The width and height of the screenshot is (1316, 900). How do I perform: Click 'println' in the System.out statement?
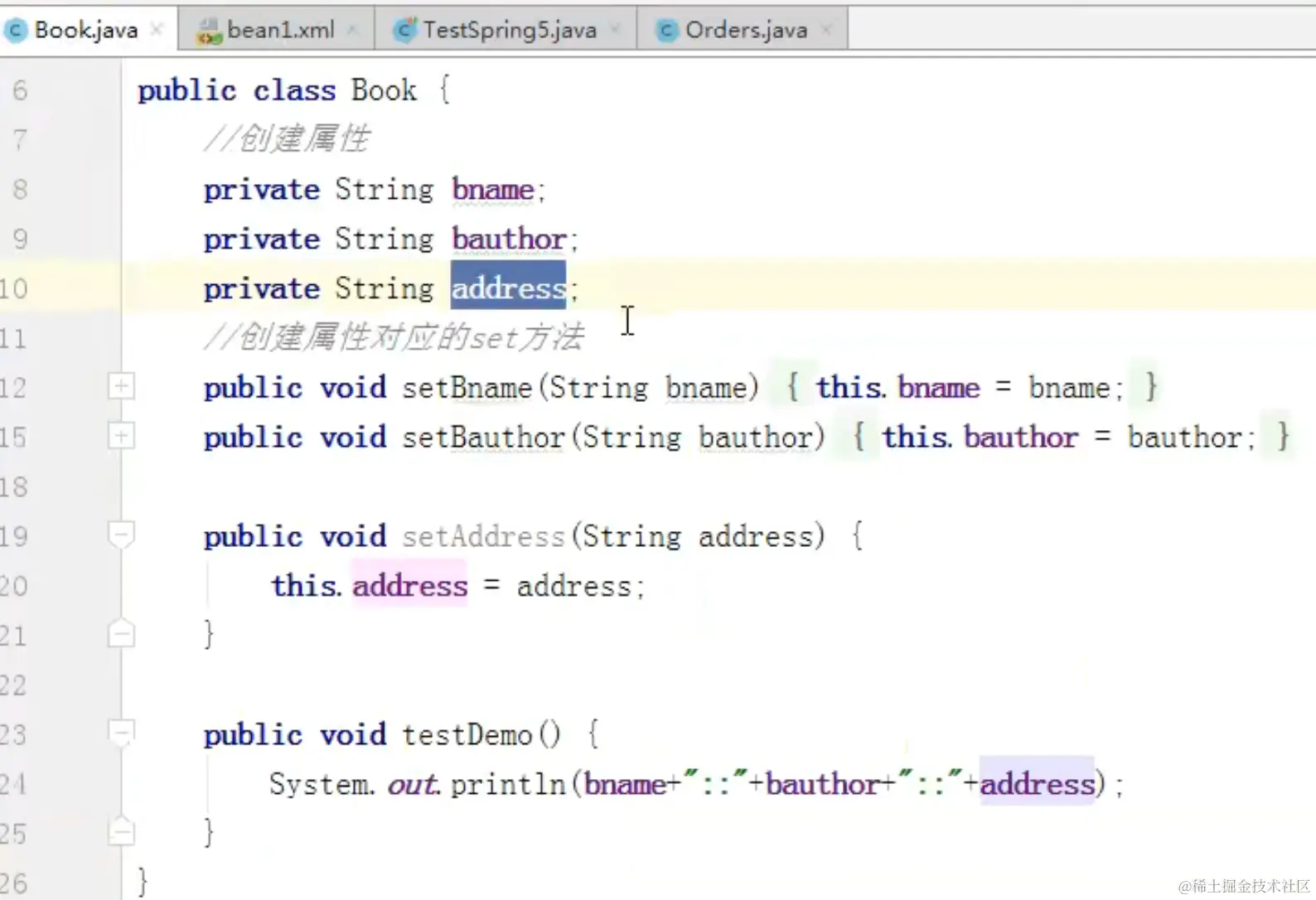508,784
